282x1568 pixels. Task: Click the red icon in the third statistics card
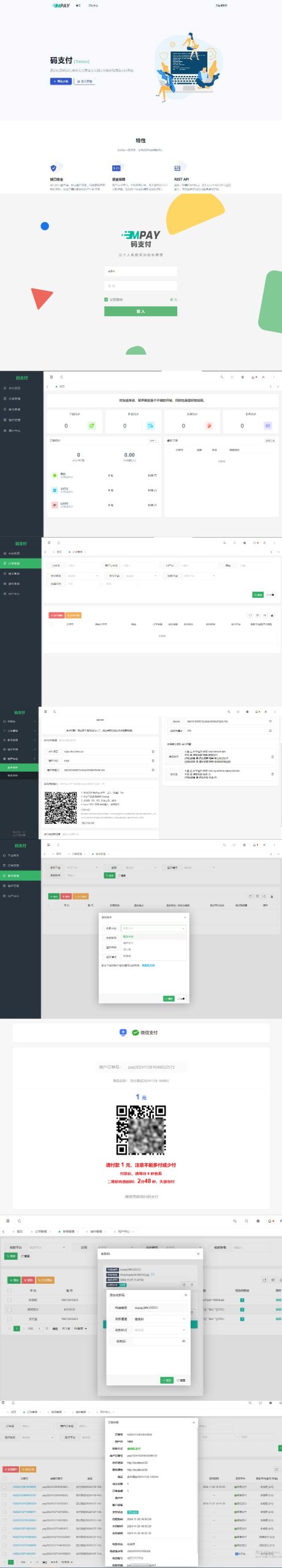pyautogui.click(x=209, y=426)
